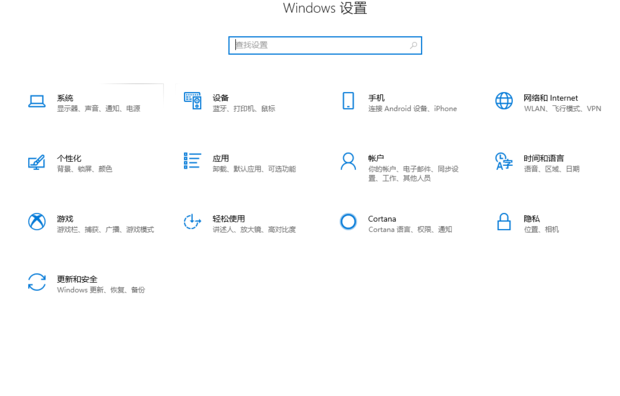Viewport: 620px width, 396px height.
Task: Click the 手机 title text
Action: [x=376, y=98]
